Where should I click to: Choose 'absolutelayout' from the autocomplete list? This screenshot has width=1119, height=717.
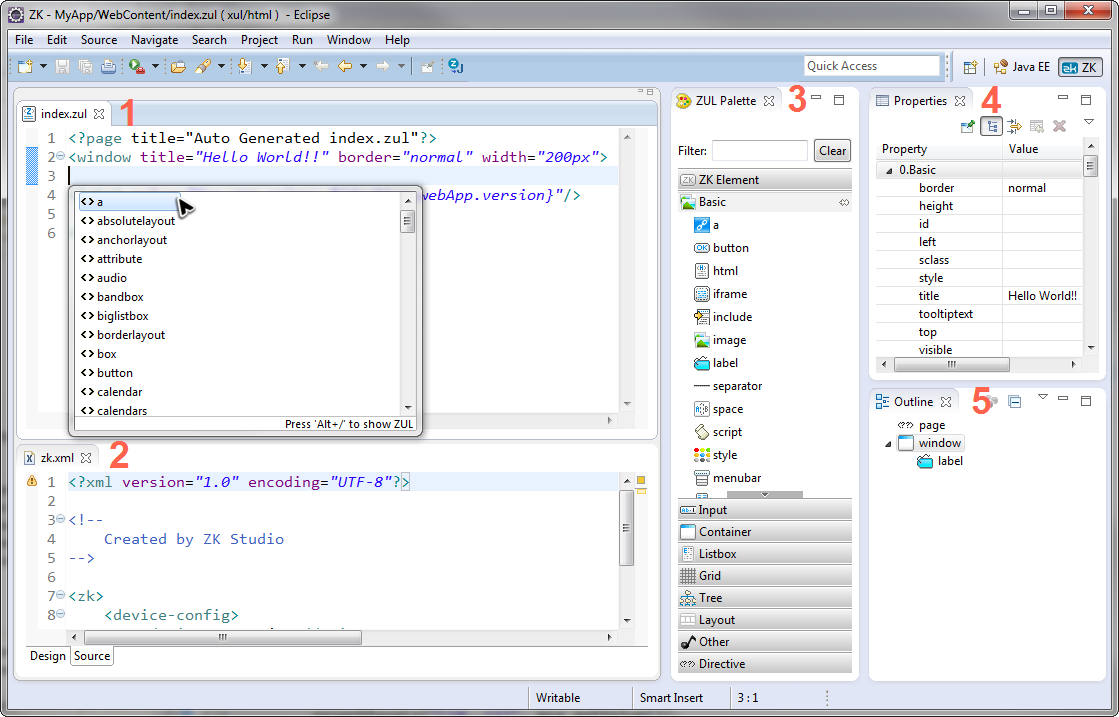pyautogui.click(x=136, y=221)
